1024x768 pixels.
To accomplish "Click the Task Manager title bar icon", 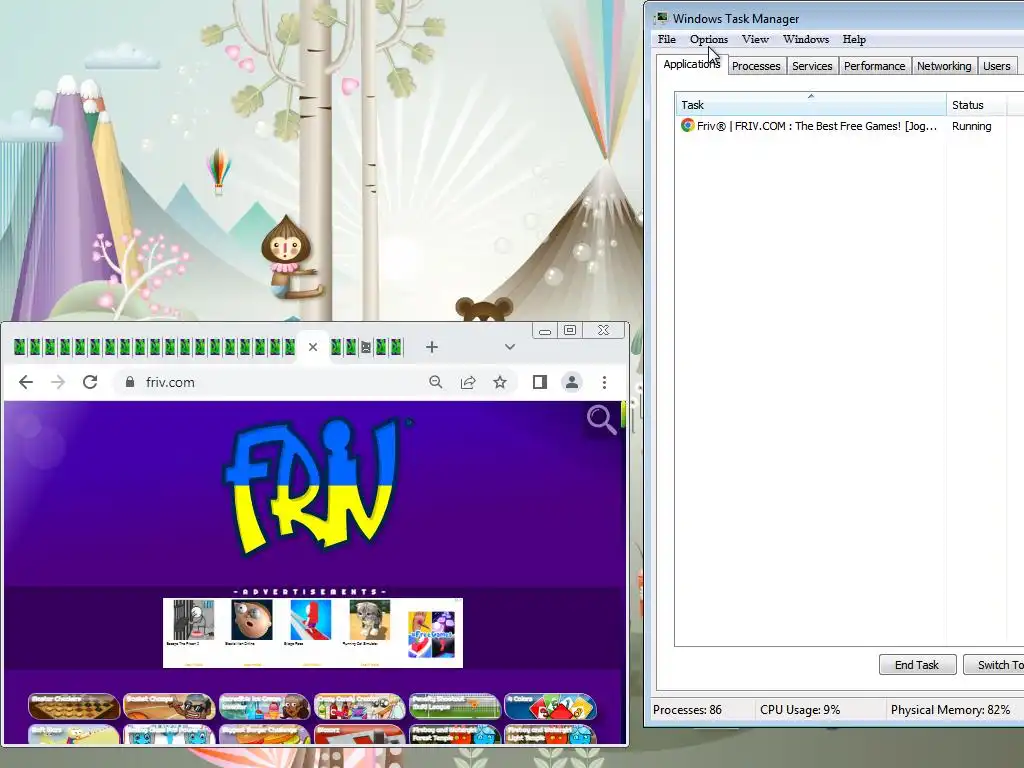I will [662, 18].
